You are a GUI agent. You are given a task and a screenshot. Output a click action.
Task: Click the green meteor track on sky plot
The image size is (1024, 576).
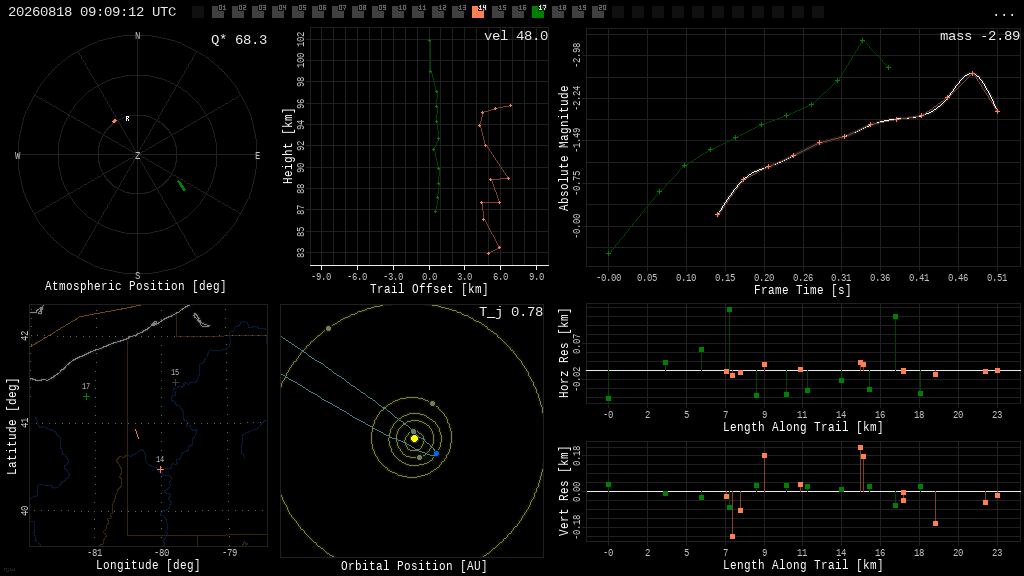point(182,186)
